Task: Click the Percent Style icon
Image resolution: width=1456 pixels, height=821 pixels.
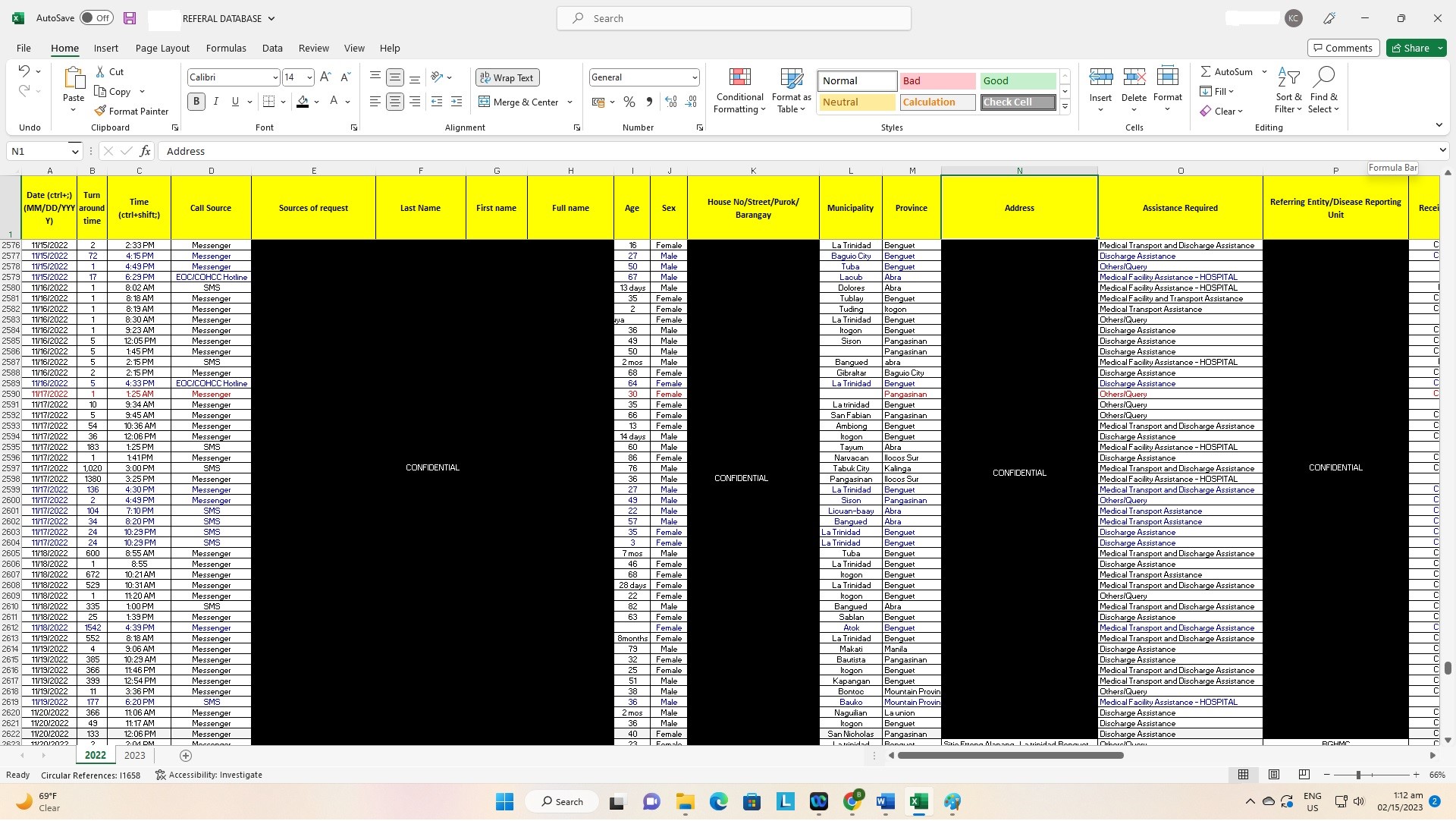Action: tap(629, 102)
